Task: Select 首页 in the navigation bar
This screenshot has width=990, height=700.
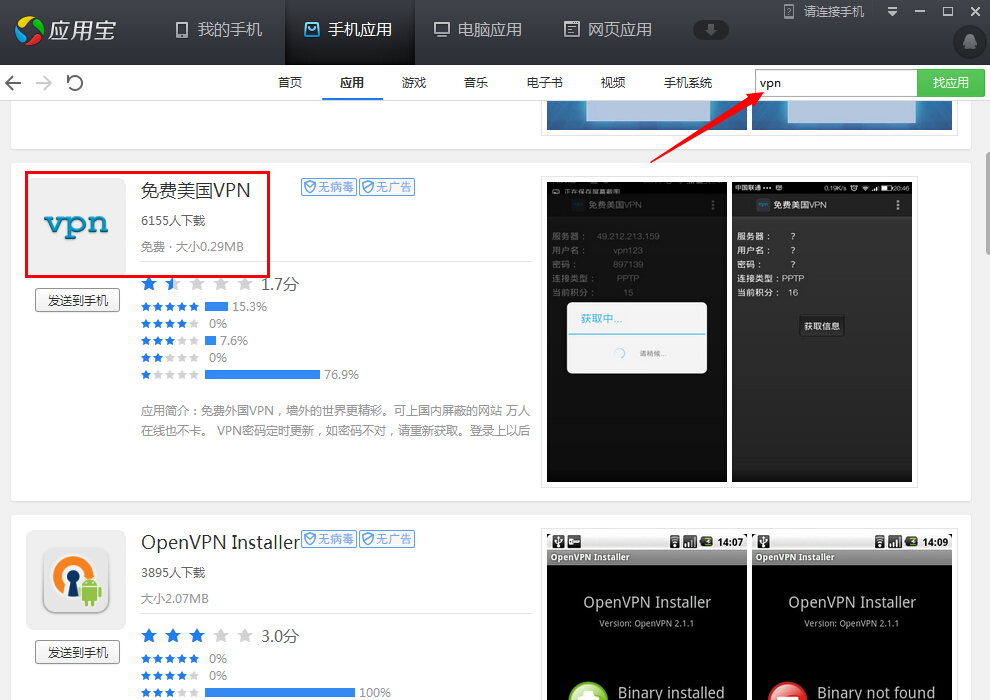Action: pos(290,83)
